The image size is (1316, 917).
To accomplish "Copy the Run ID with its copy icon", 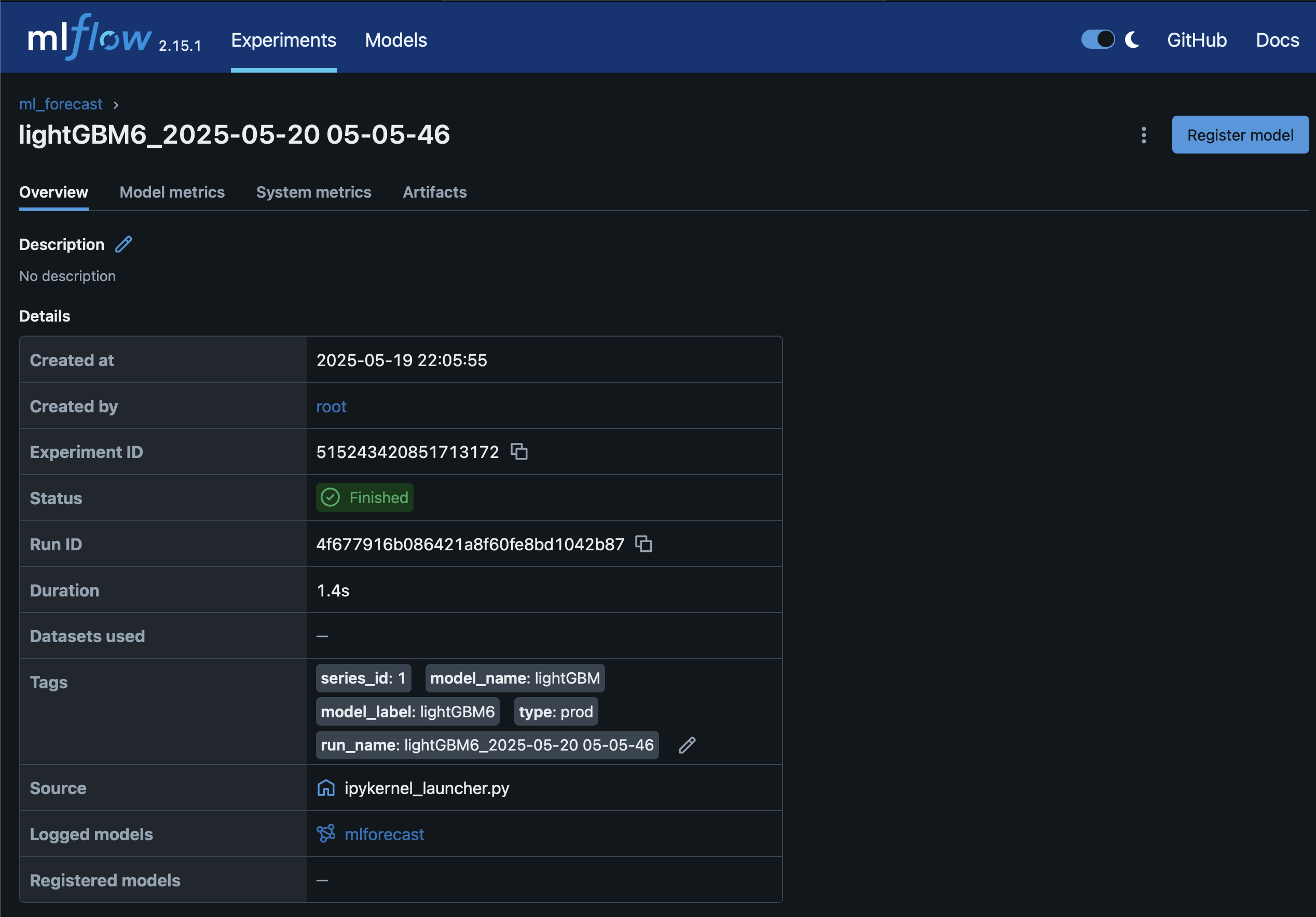I will [643, 544].
